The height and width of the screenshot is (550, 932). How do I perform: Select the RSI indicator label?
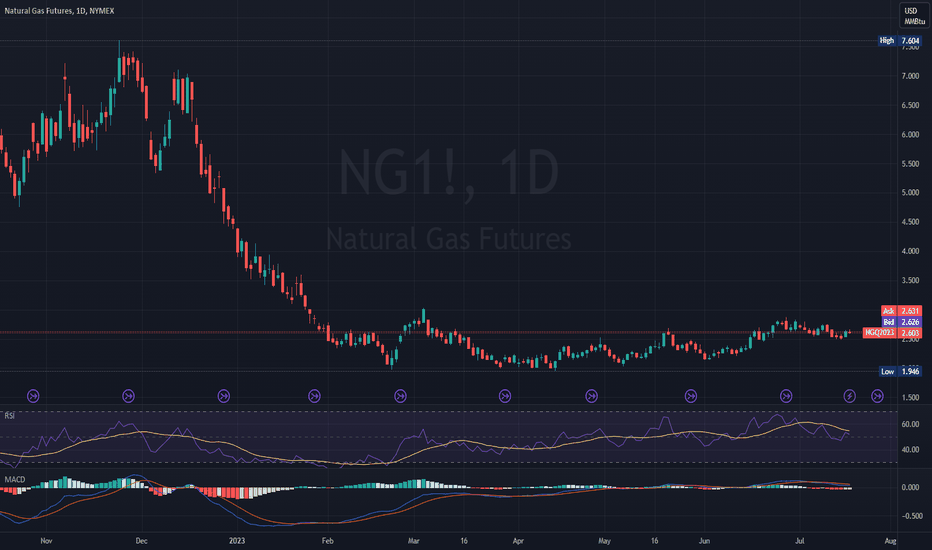[x=10, y=416]
